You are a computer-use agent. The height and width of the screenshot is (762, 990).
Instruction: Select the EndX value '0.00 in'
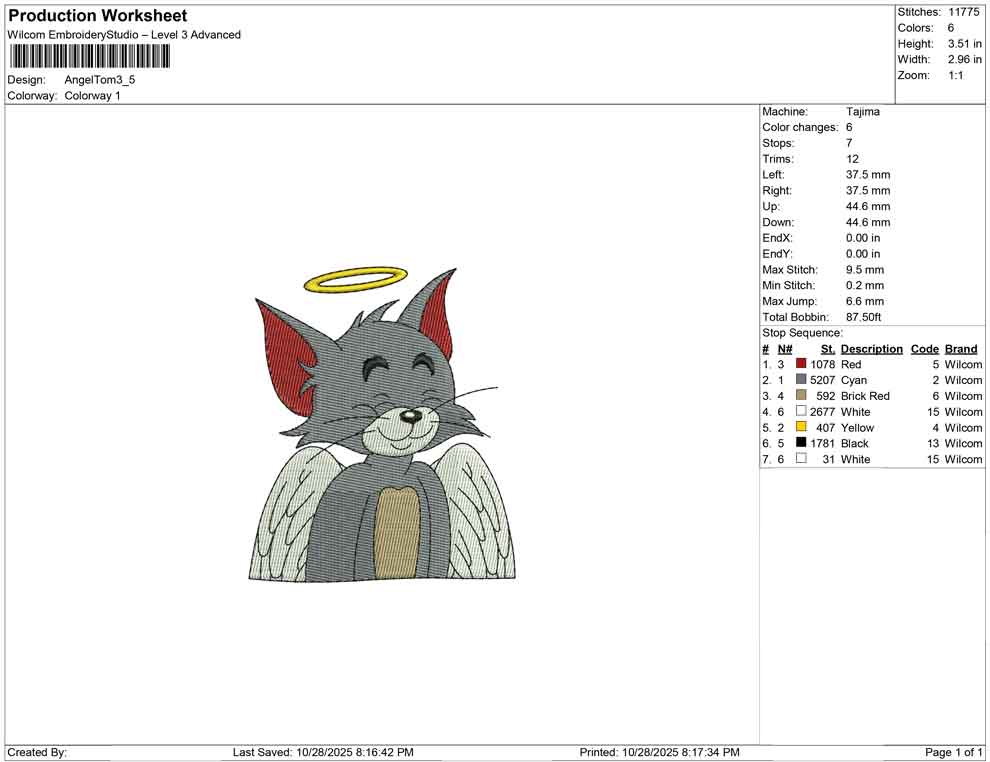[863, 238]
